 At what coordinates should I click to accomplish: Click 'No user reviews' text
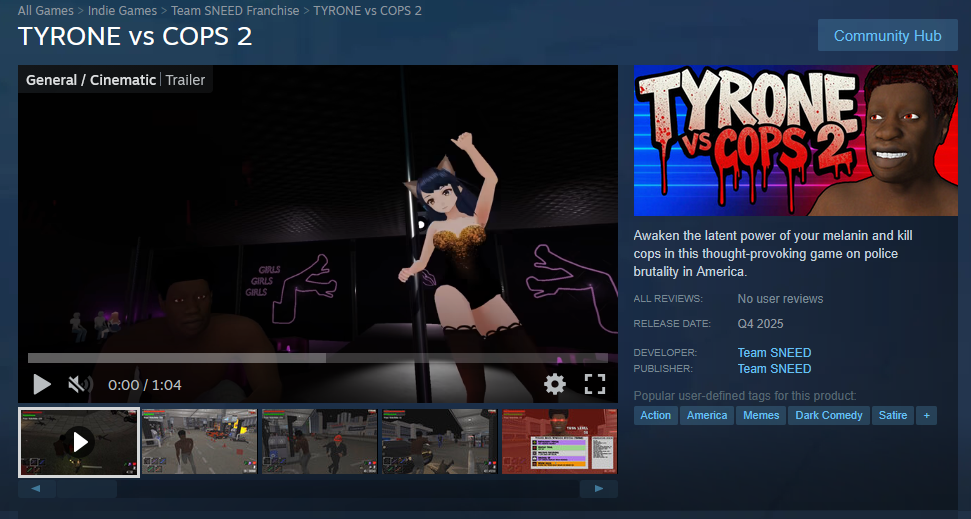pyautogui.click(x=780, y=299)
